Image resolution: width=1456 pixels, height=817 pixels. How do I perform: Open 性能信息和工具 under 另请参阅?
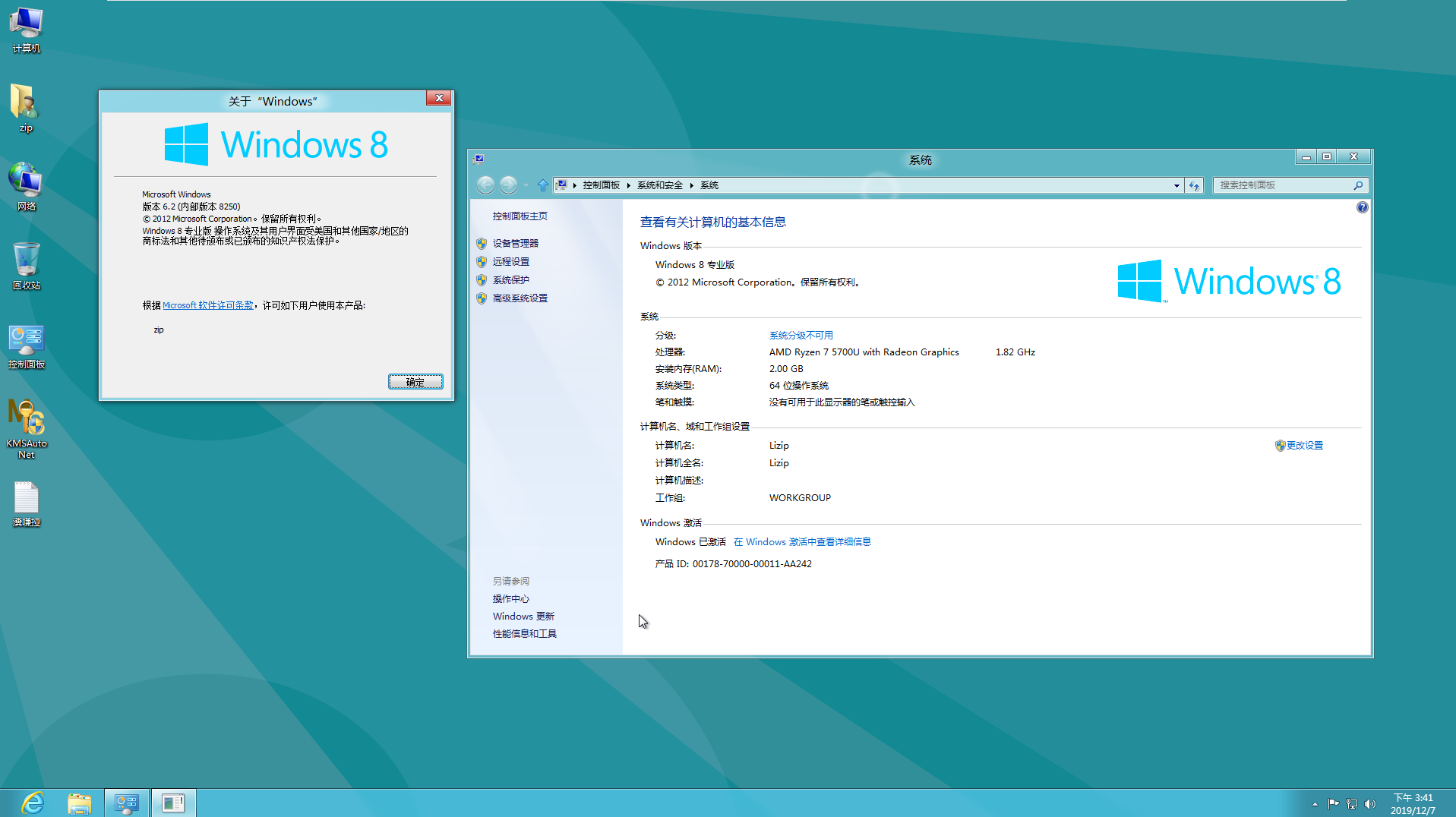click(524, 634)
